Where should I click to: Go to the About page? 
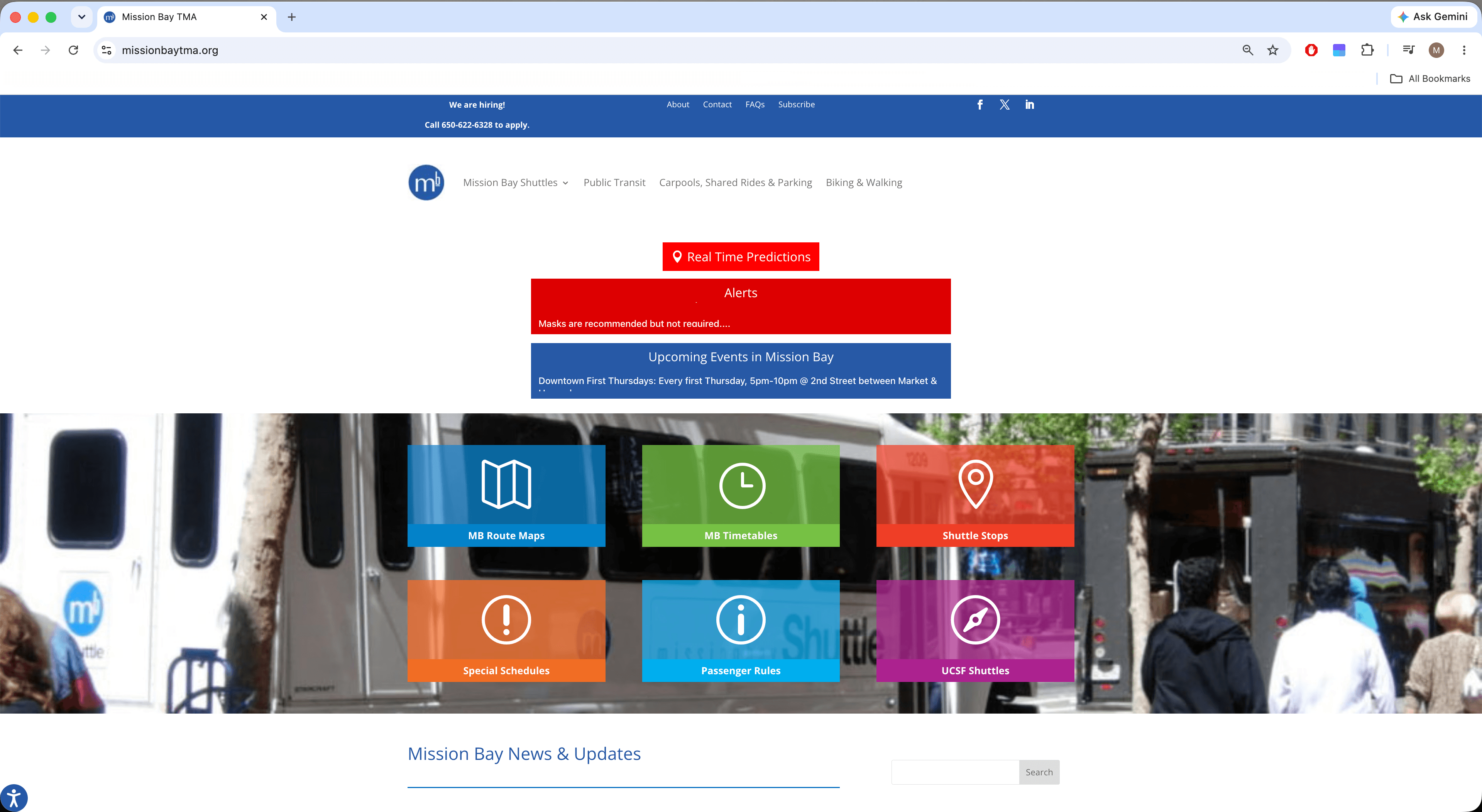pos(678,105)
